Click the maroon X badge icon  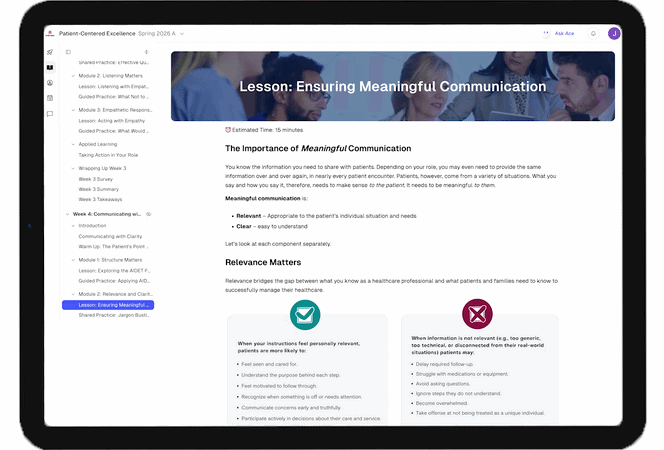point(477,314)
